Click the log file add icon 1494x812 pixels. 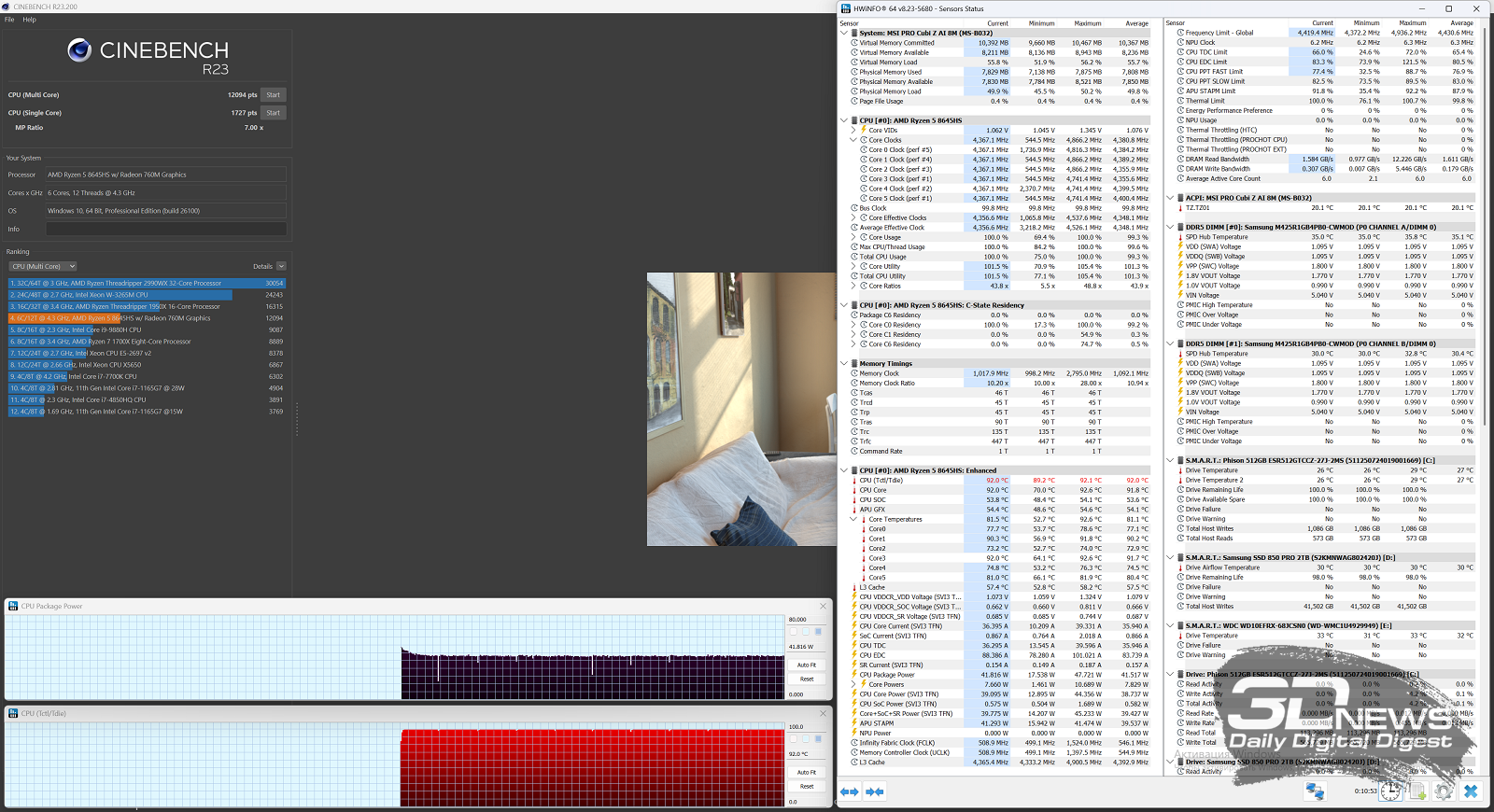click(1417, 791)
